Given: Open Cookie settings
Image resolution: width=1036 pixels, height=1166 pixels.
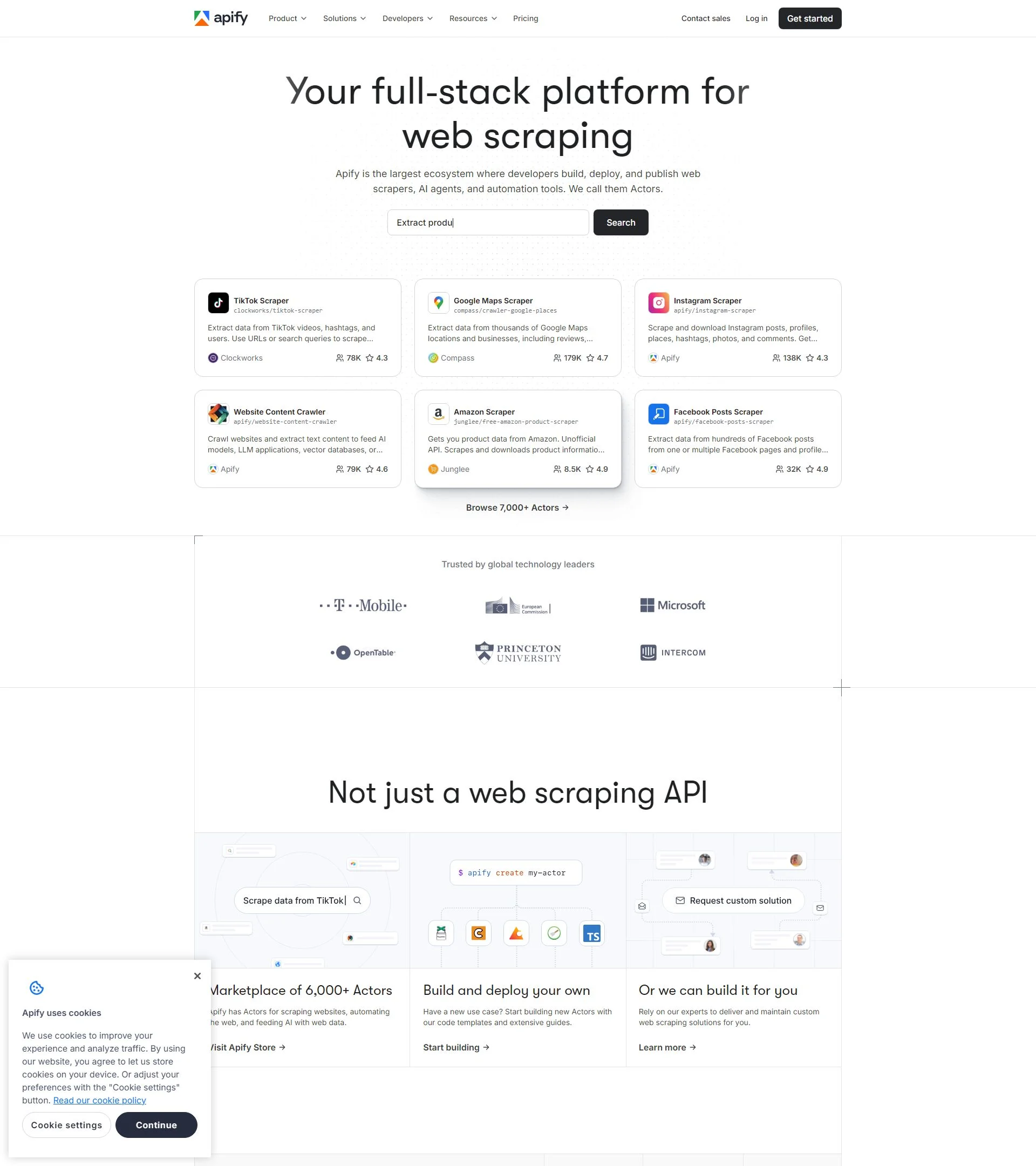Looking at the screenshot, I should [x=67, y=1125].
